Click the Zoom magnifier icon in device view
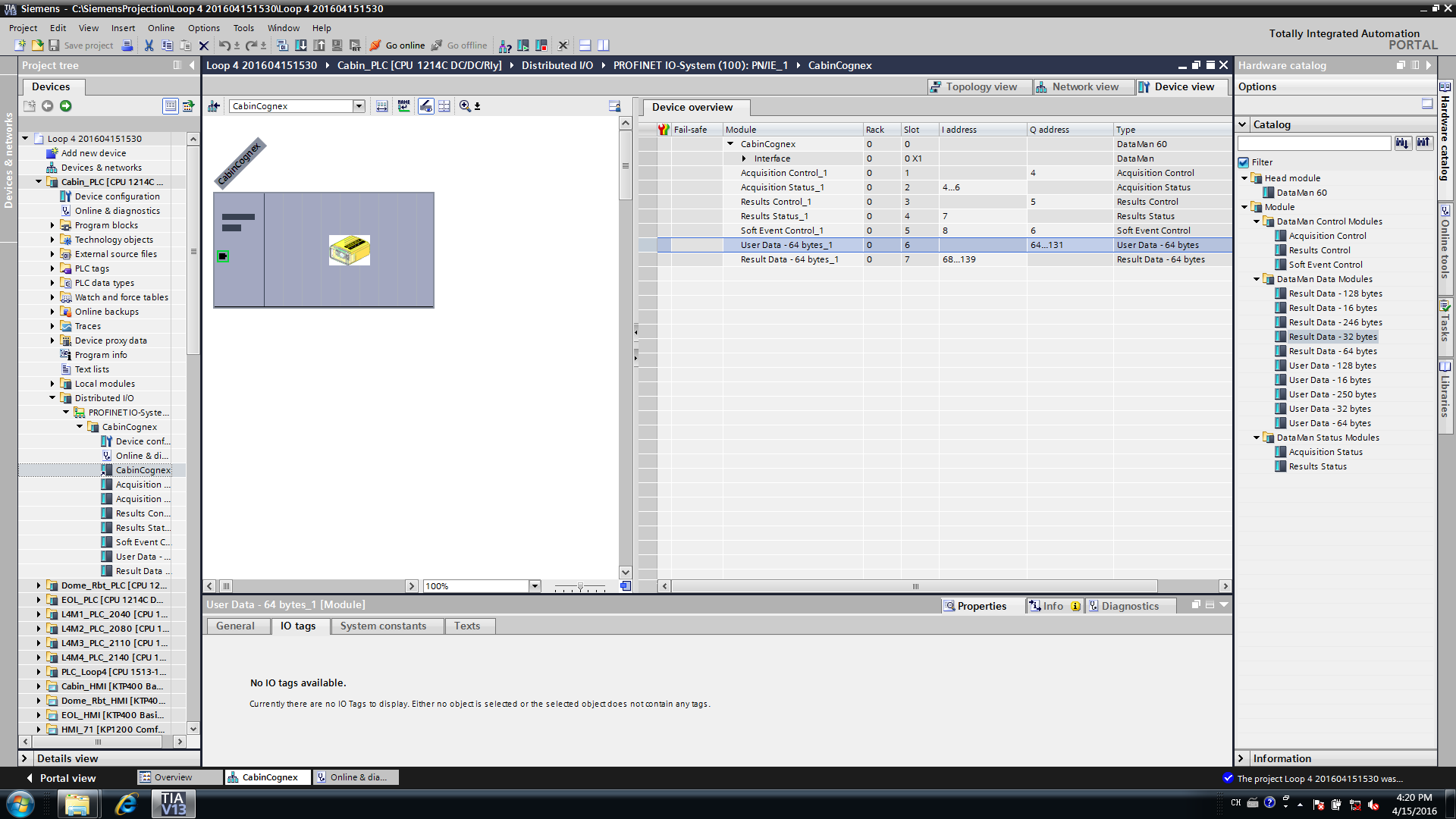This screenshot has width=1456, height=819. (465, 106)
